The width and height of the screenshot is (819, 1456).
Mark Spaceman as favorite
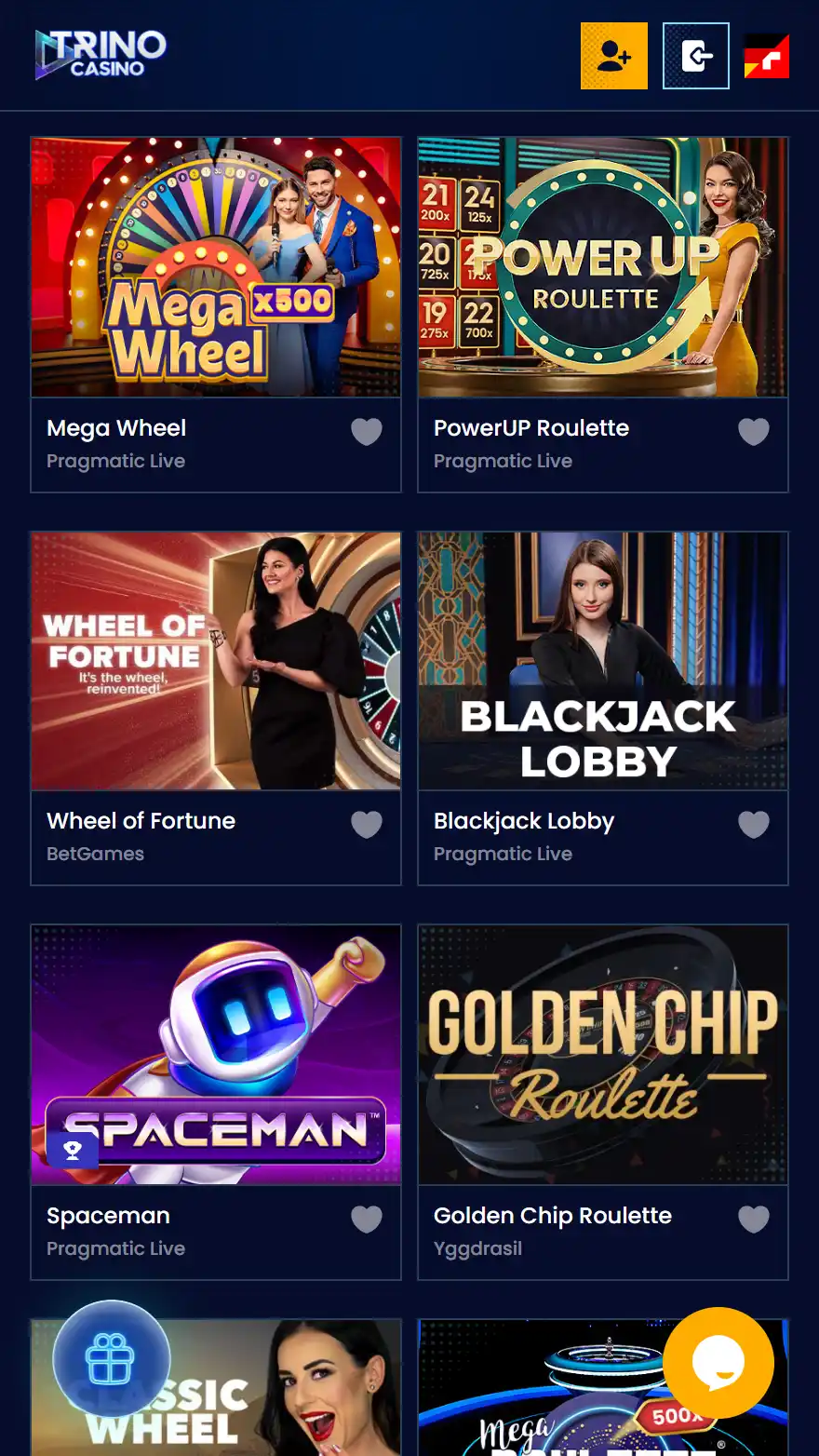367,1219
